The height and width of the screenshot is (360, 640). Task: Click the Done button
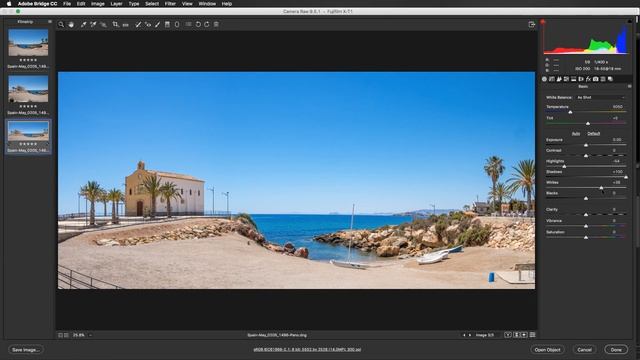pos(616,350)
